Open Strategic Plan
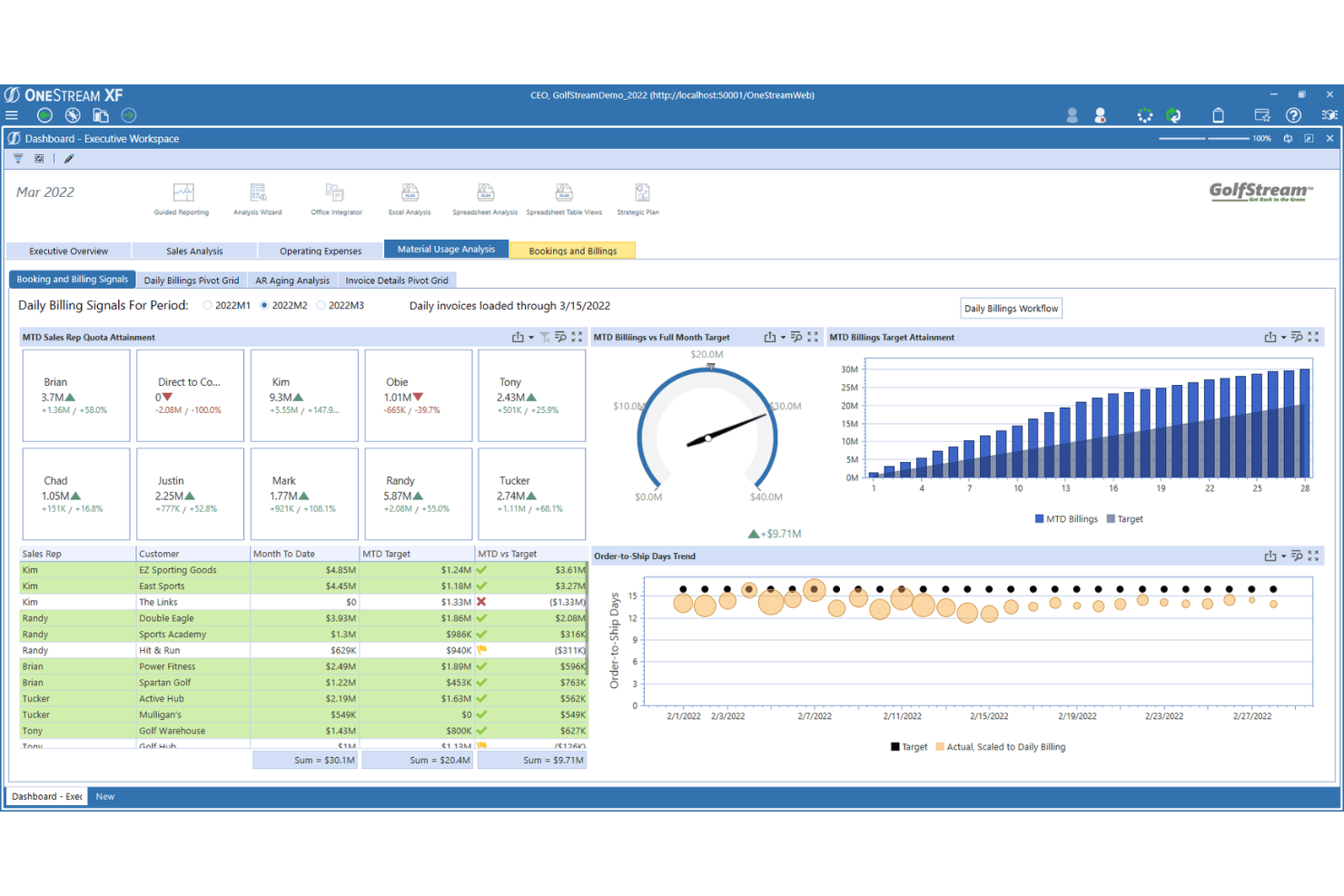The image size is (1344, 896). point(638,200)
